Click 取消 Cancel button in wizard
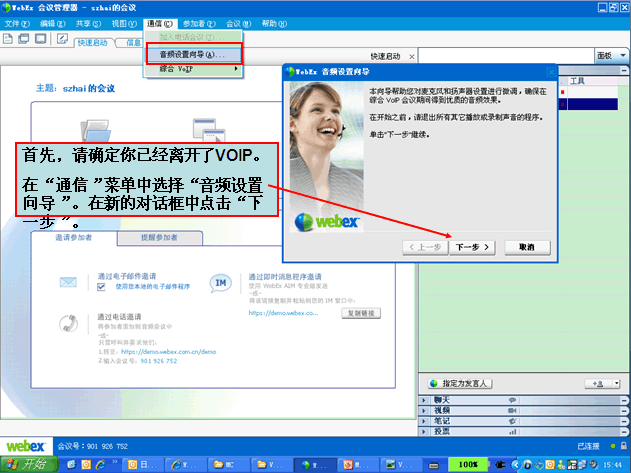Image resolution: width=631 pixels, height=473 pixels. click(527, 247)
